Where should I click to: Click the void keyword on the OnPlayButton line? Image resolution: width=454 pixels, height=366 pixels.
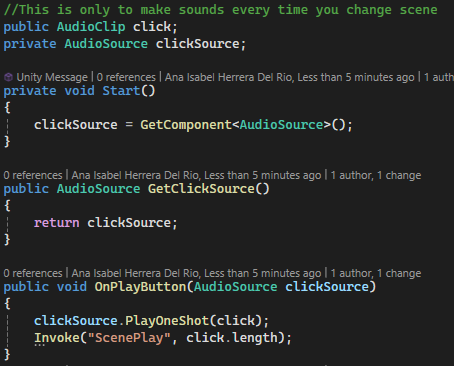pyautogui.click(x=72, y=287)
